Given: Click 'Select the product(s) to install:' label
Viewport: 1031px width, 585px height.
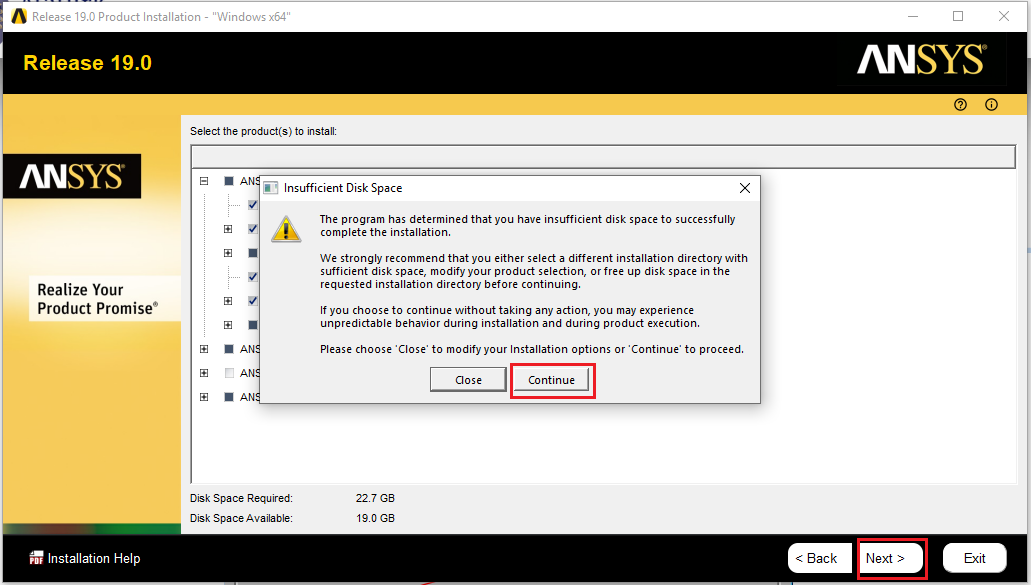Looking at the screenshot, I should 263,131.
